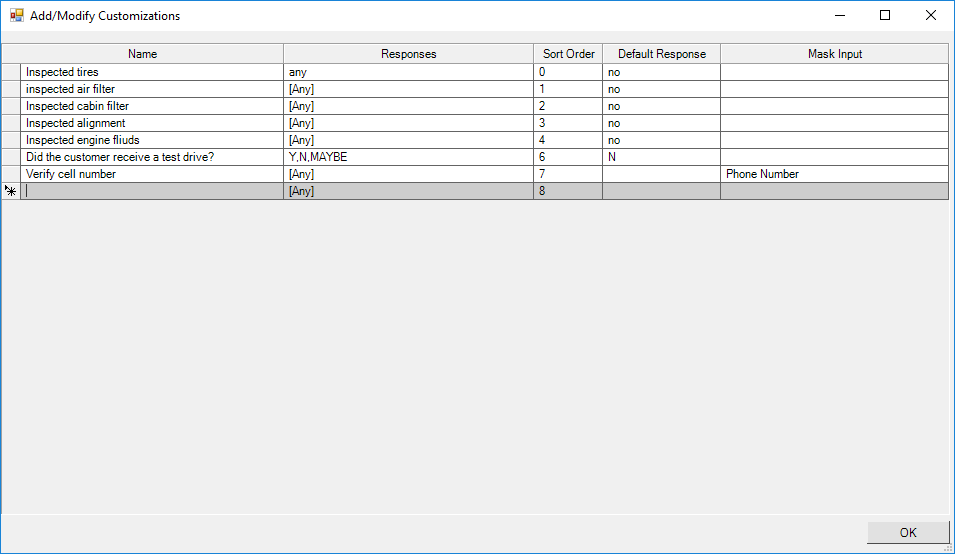Screen dimensions: 955x554
Task: Click Default Response 'no' for inspected air filter
Action: (661, 89)
